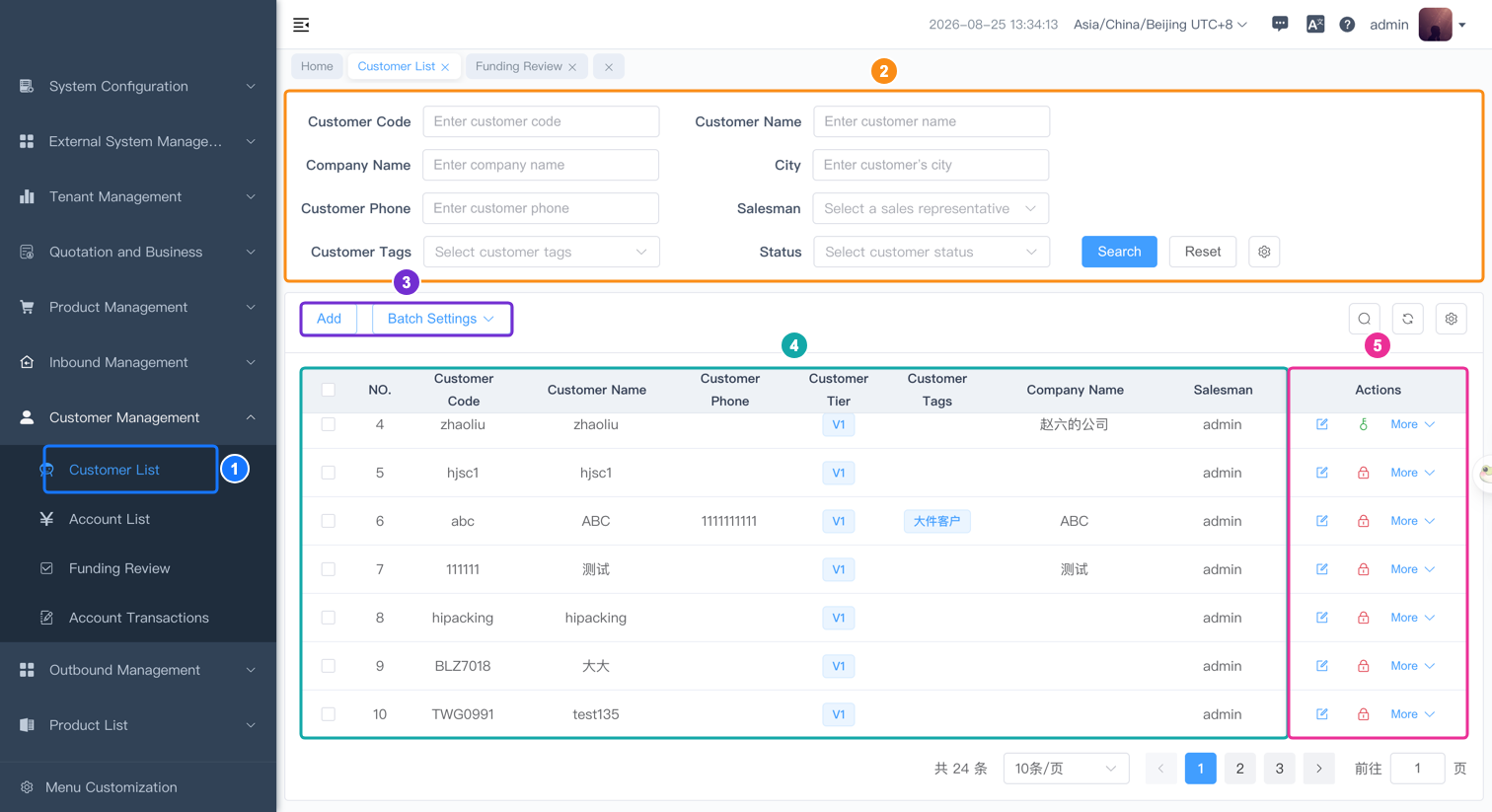
Task: Edit the BLZ7018 customer row
Action: coord(1322,666)
